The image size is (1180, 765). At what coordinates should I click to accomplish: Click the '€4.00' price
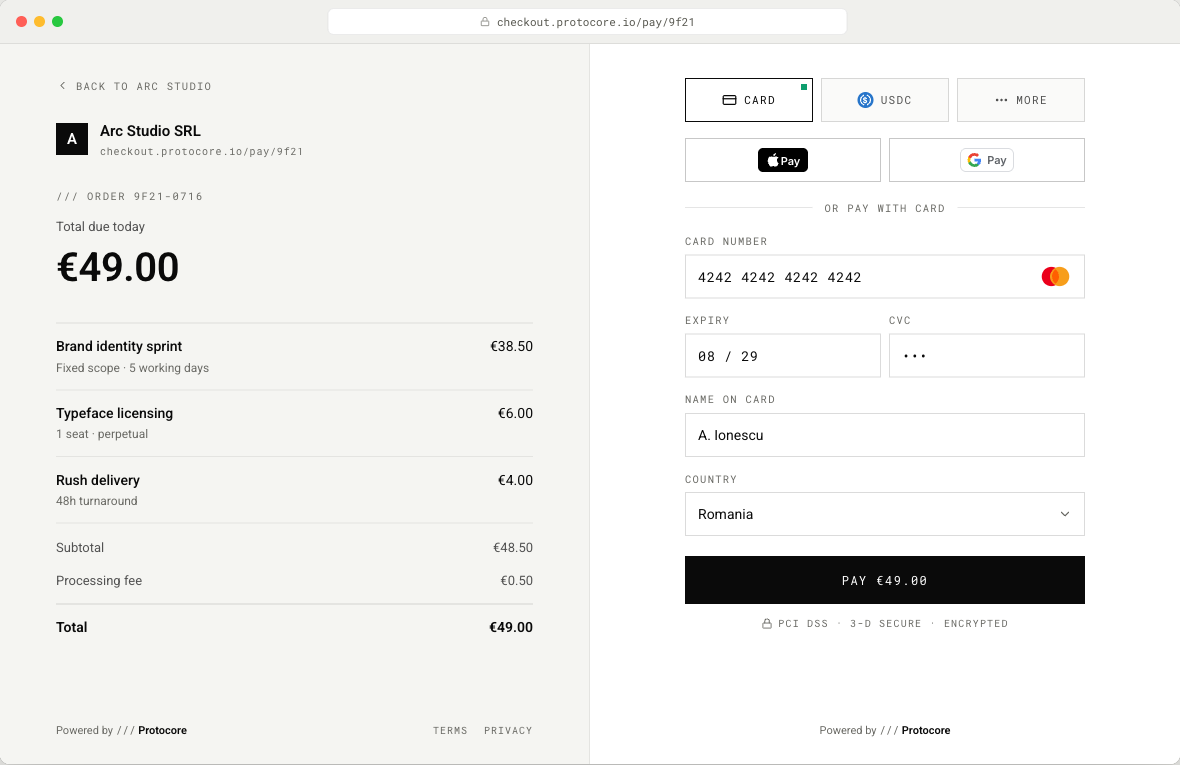point(515,481)
